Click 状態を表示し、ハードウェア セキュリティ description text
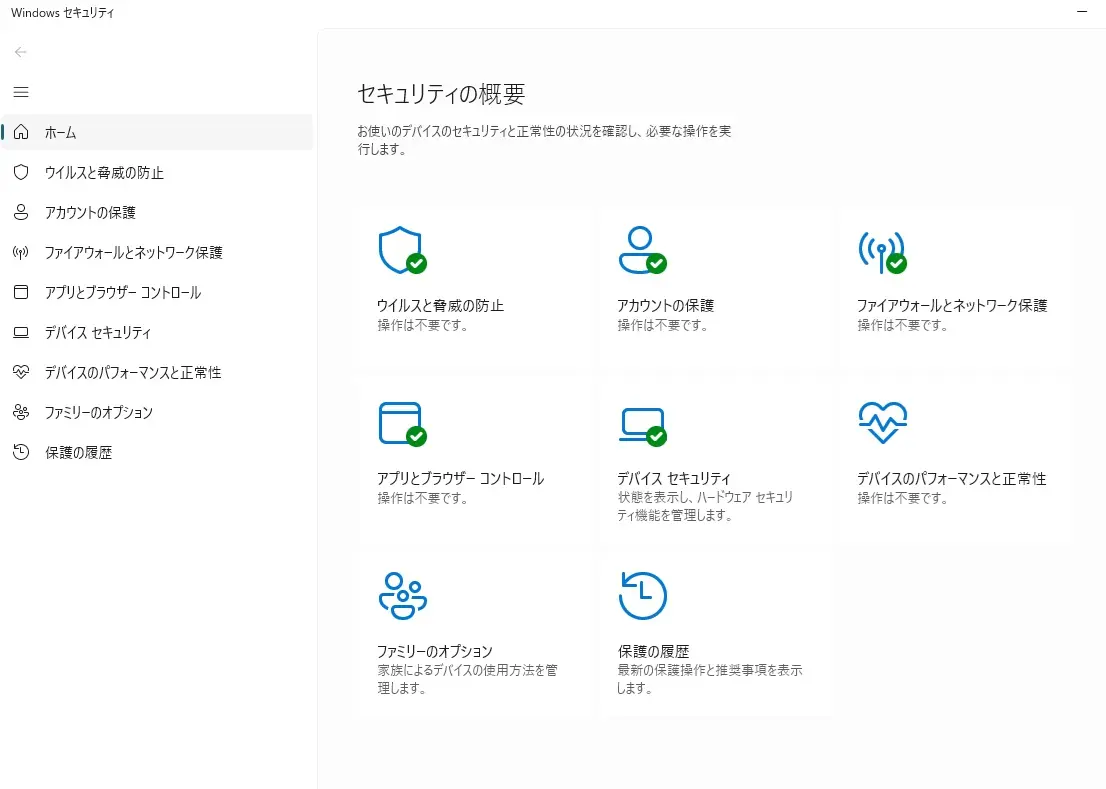1106x789 pixels. [x=705, y=506]
